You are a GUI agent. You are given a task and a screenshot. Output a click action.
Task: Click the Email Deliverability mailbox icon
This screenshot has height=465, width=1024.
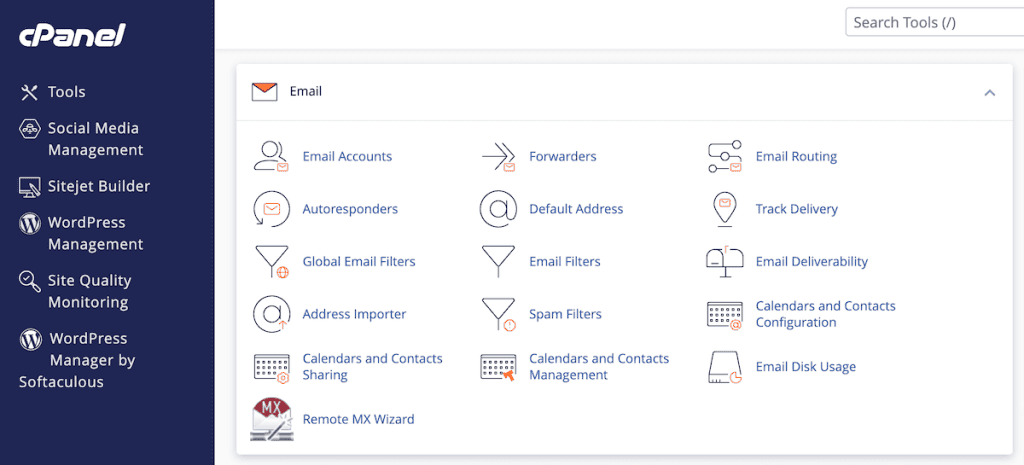[x=725, y=262]
